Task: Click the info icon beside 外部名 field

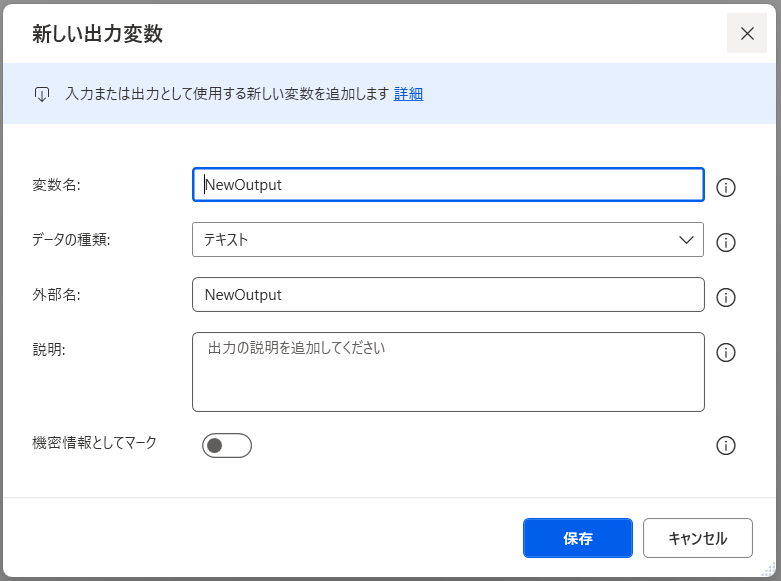Action: (x=727, y=297)
